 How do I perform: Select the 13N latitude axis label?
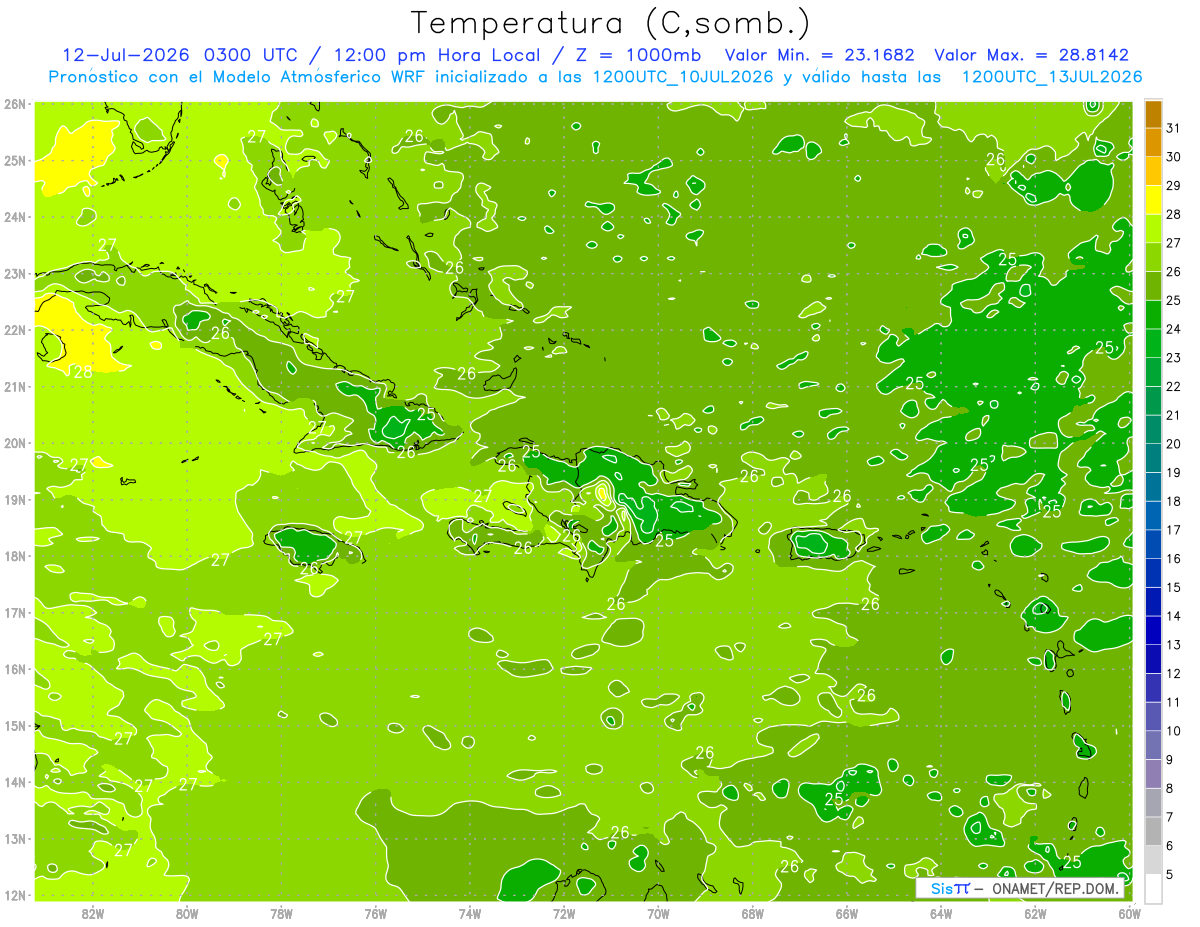pos(15,838)
